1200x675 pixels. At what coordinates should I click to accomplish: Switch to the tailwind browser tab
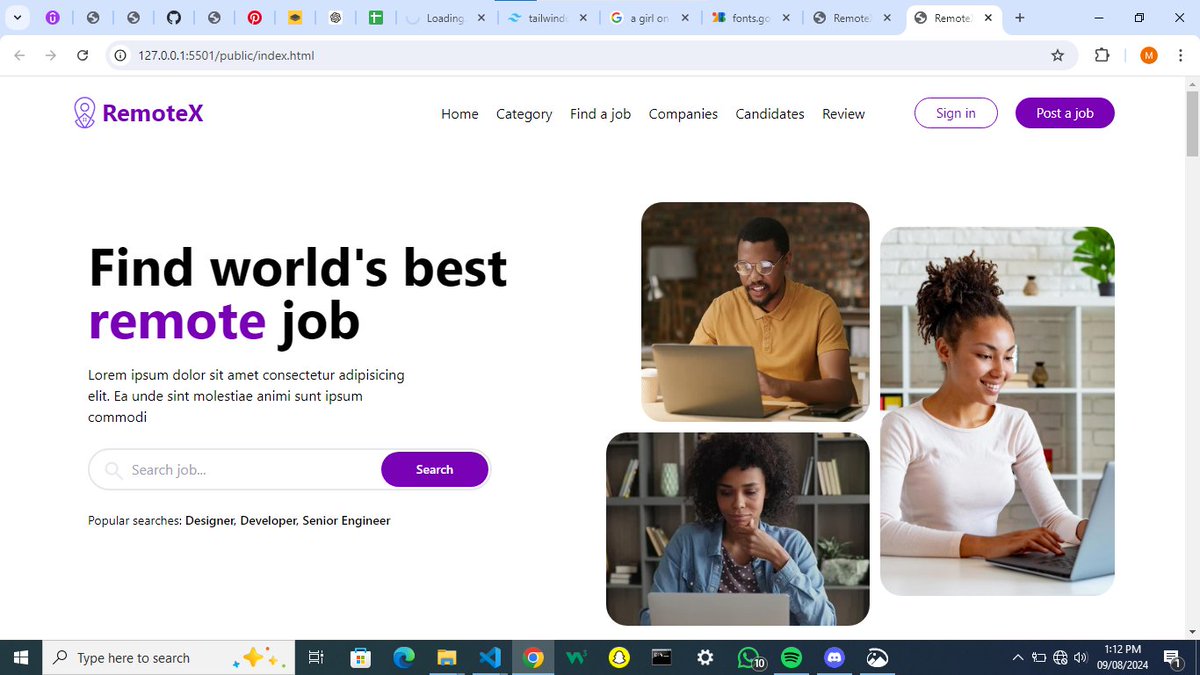[x=548, y=18]
